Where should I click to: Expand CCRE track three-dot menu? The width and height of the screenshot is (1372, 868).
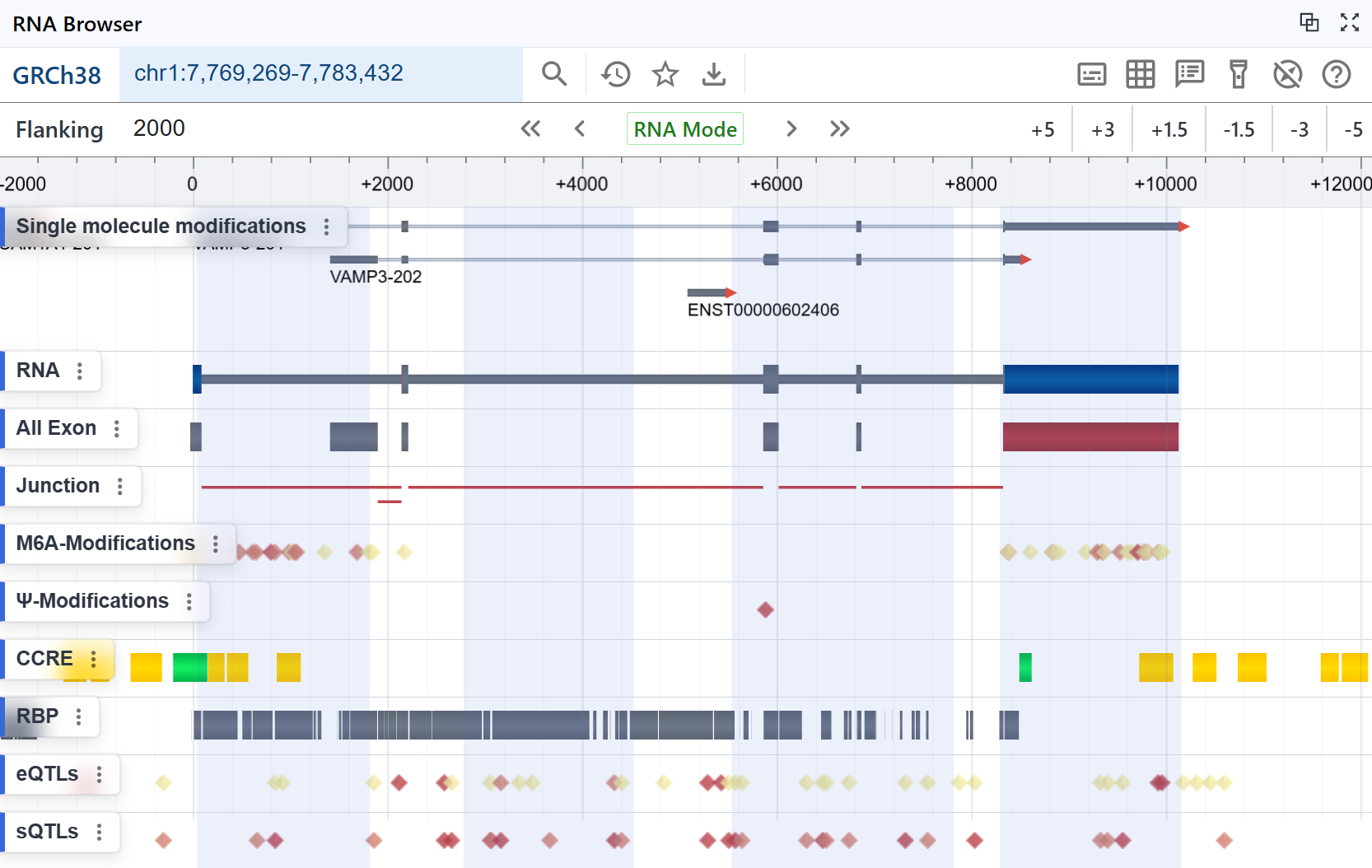point(94,660)
